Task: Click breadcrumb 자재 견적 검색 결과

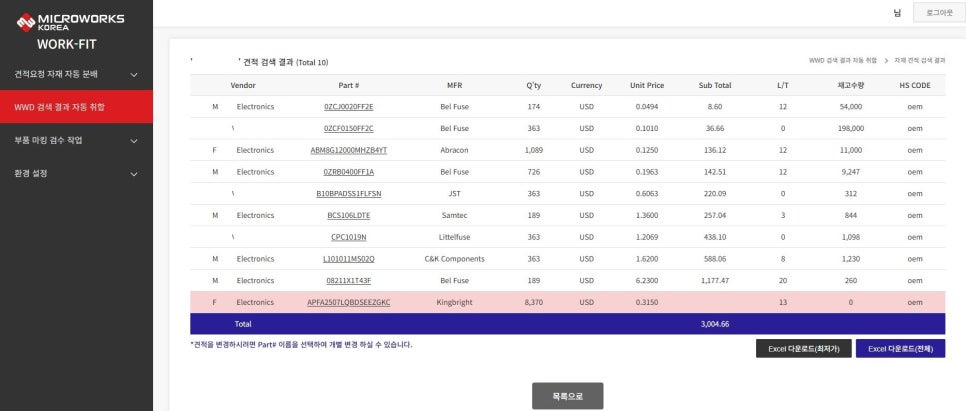Action: click(x=919, y=60)
